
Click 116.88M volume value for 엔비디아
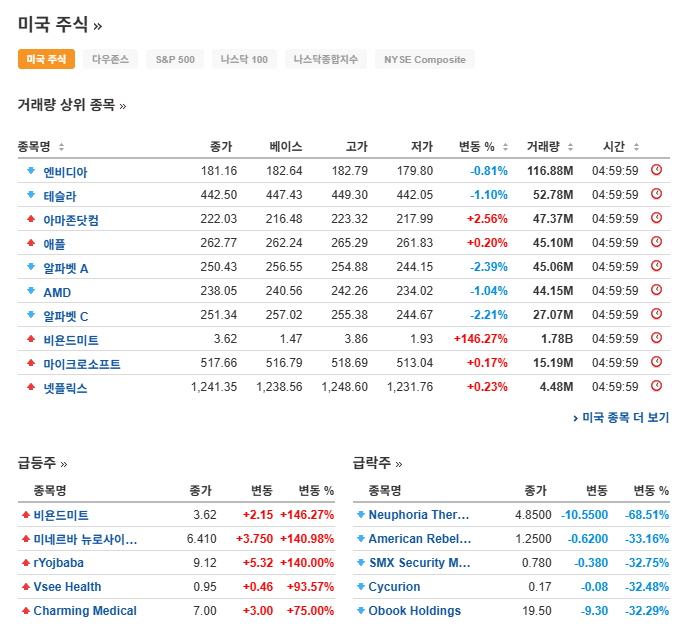pos(550,170)
